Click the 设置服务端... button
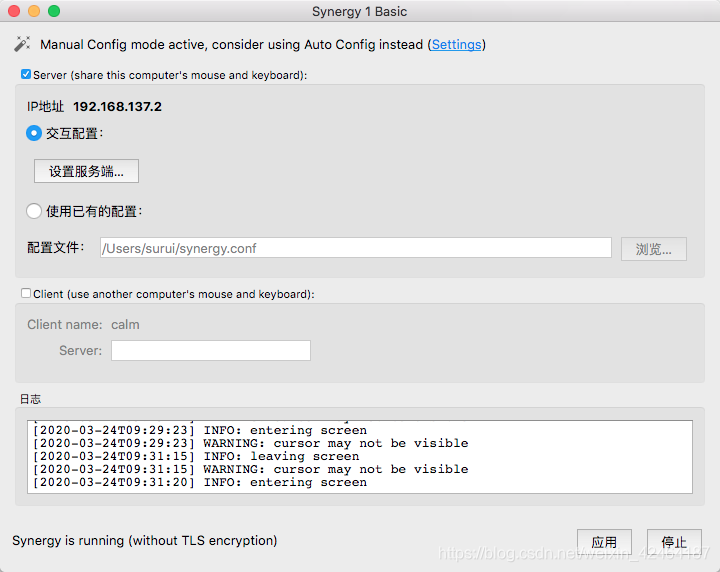Image resolution: width=720 pixels, height=572 pixels. pos(86,171)
